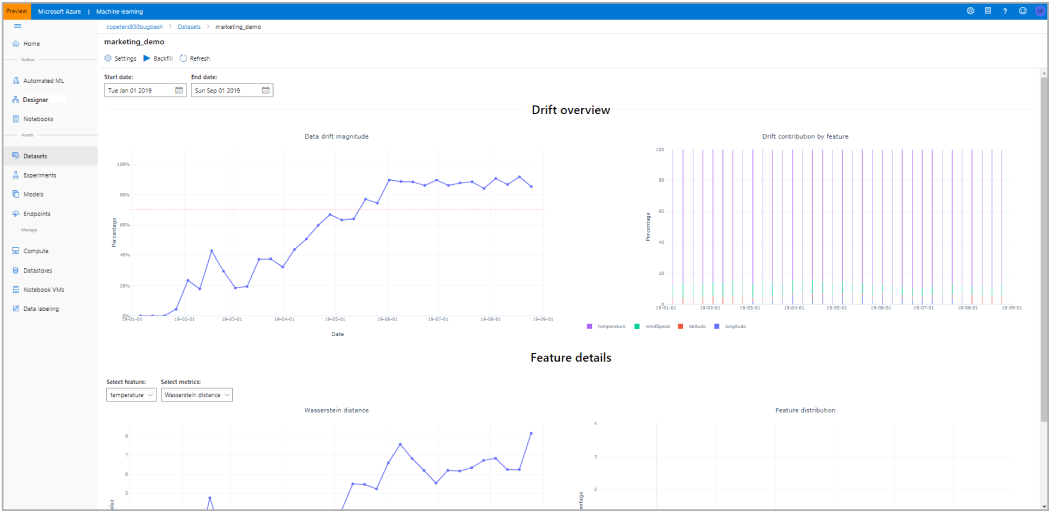1049x511 pixels.
Task: Open the notifications panel icon in top bar
Action: point(987,11)
